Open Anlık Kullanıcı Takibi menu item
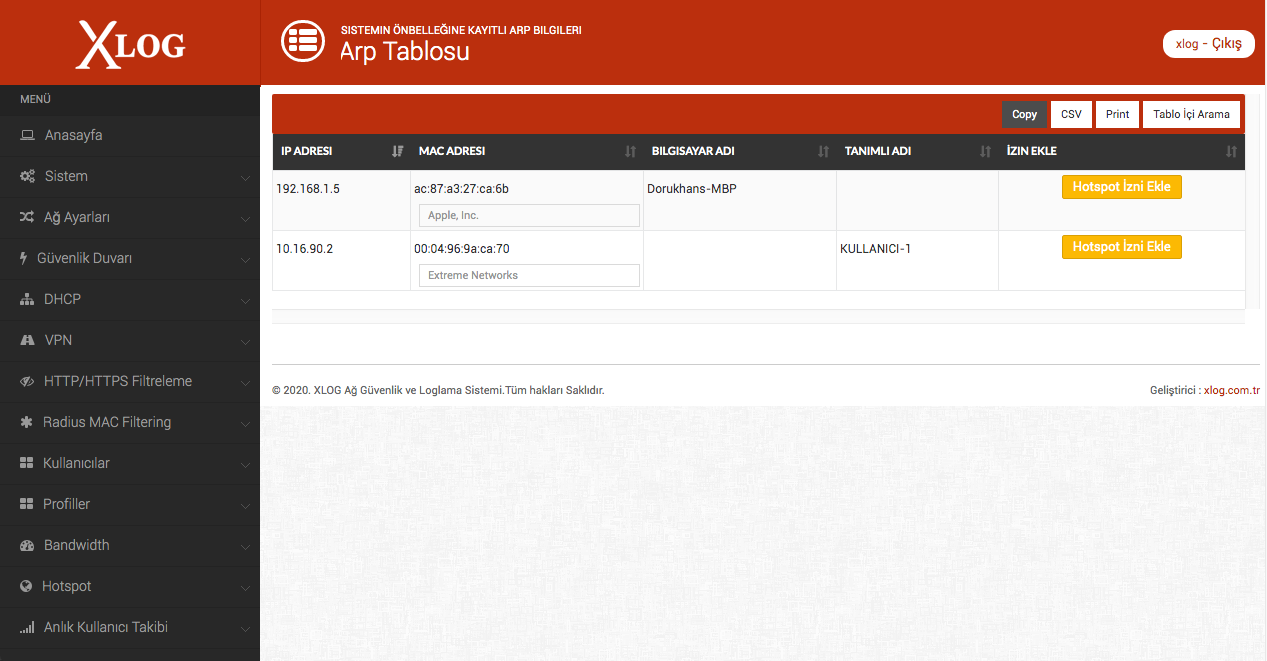 click(x=130, y=627)
